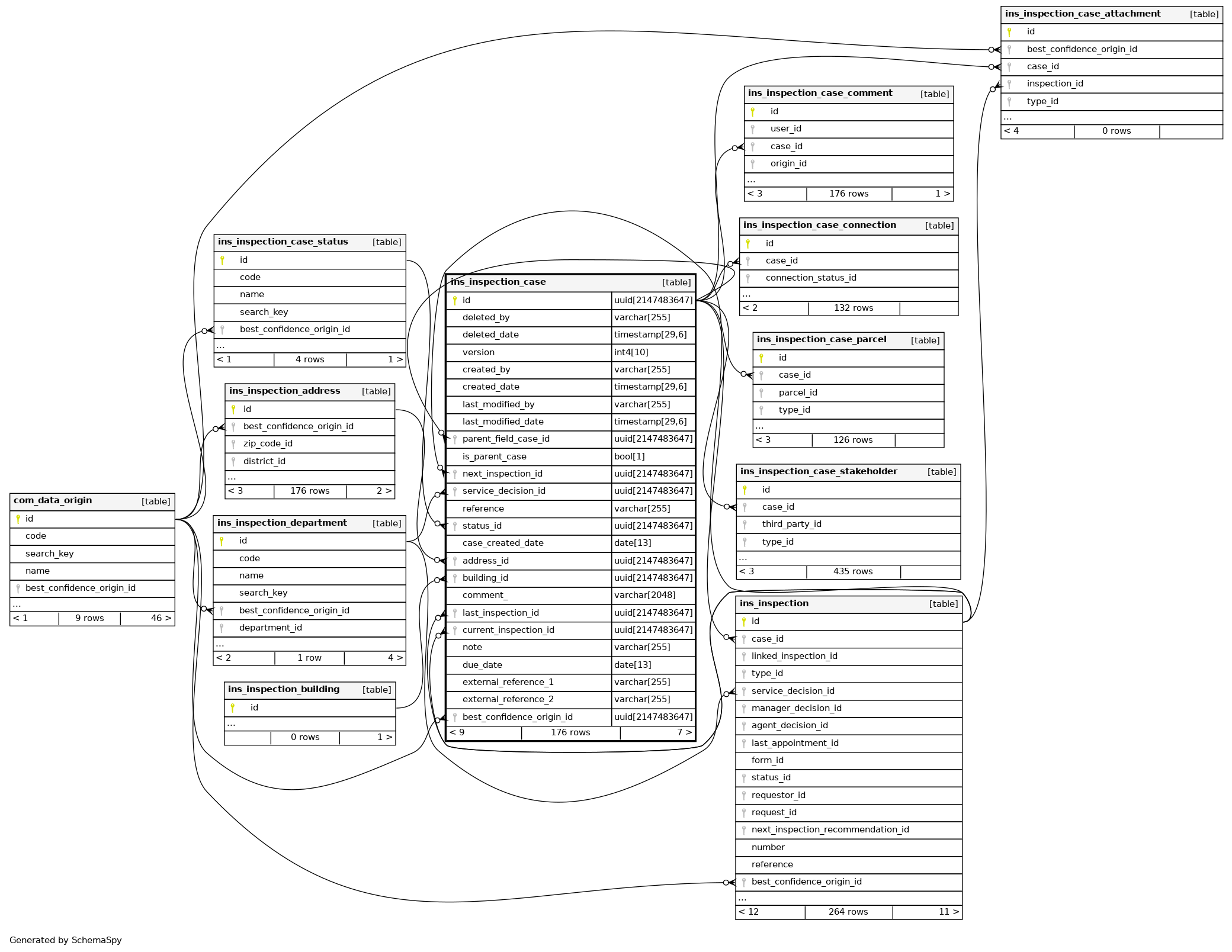Click the '46 >' children count in com_data_origin
The width and height of the screenshot is (1232, 952).
click(x=161, y=619)
